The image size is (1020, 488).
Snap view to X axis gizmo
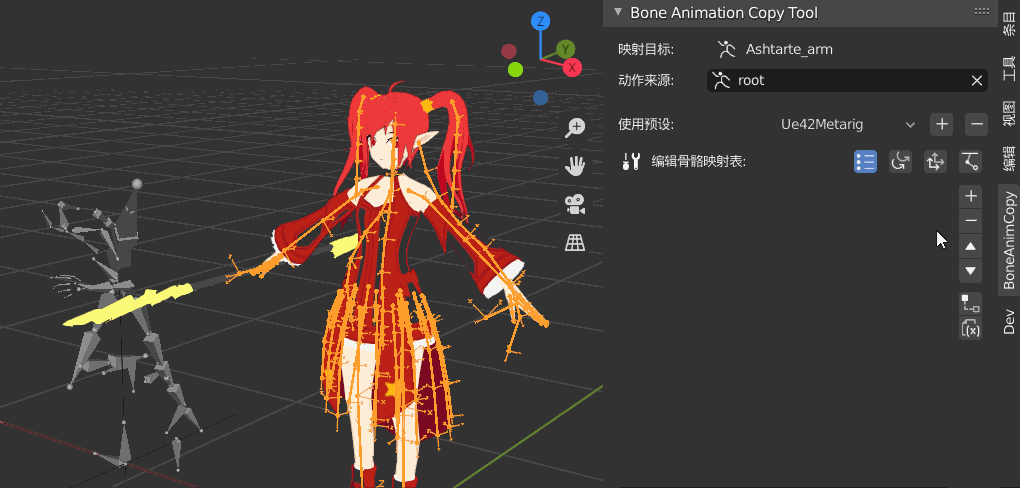click(x=572, y=67)
